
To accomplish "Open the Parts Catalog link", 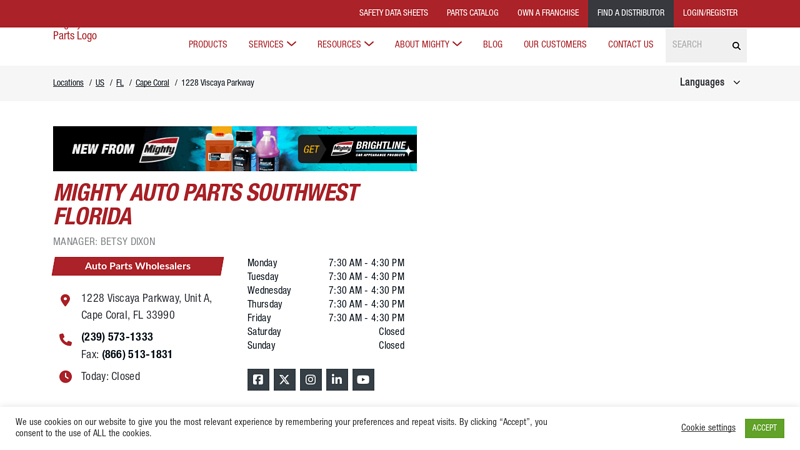I will (472, 13).
